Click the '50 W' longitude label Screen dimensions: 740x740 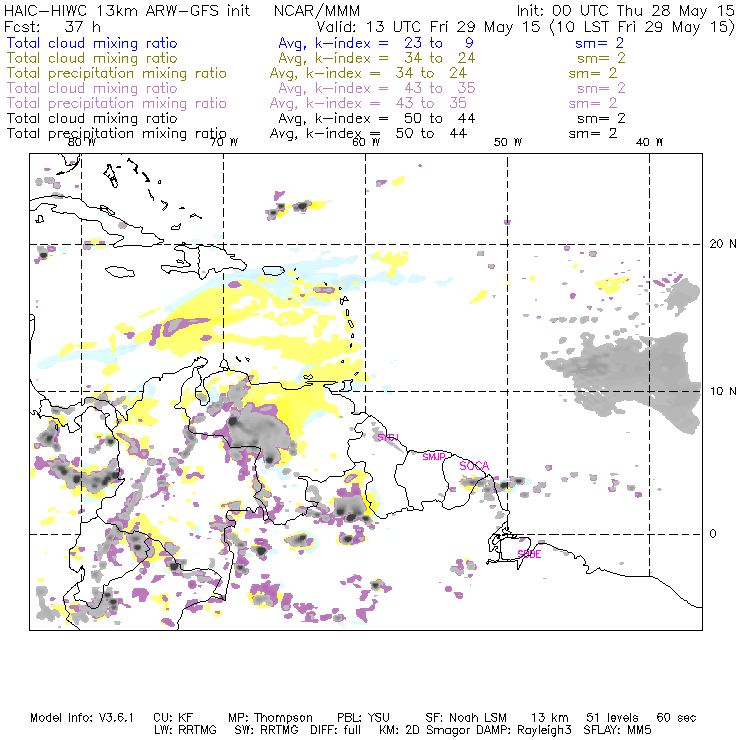tap(508, 142)
